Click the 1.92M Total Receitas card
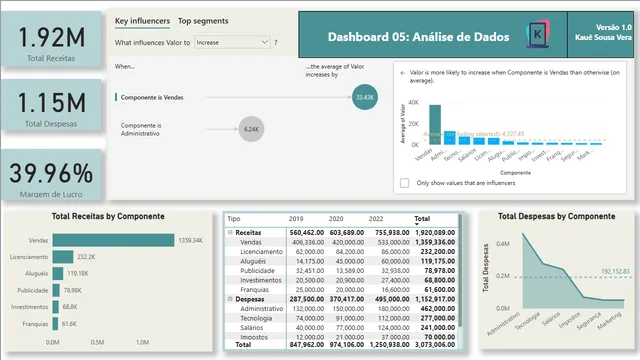The height and width of the screenshot is (360, 640). click(x=51, y=39)
